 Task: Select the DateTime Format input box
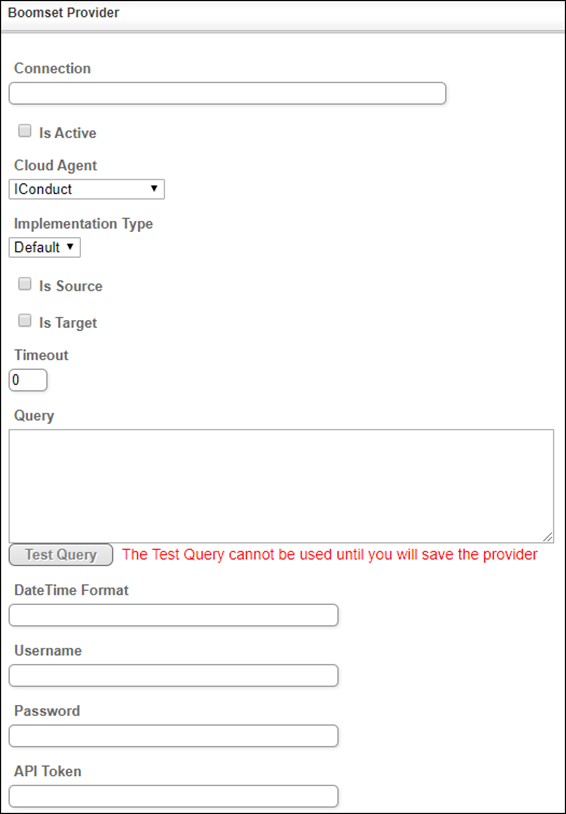tap(173, 615)
